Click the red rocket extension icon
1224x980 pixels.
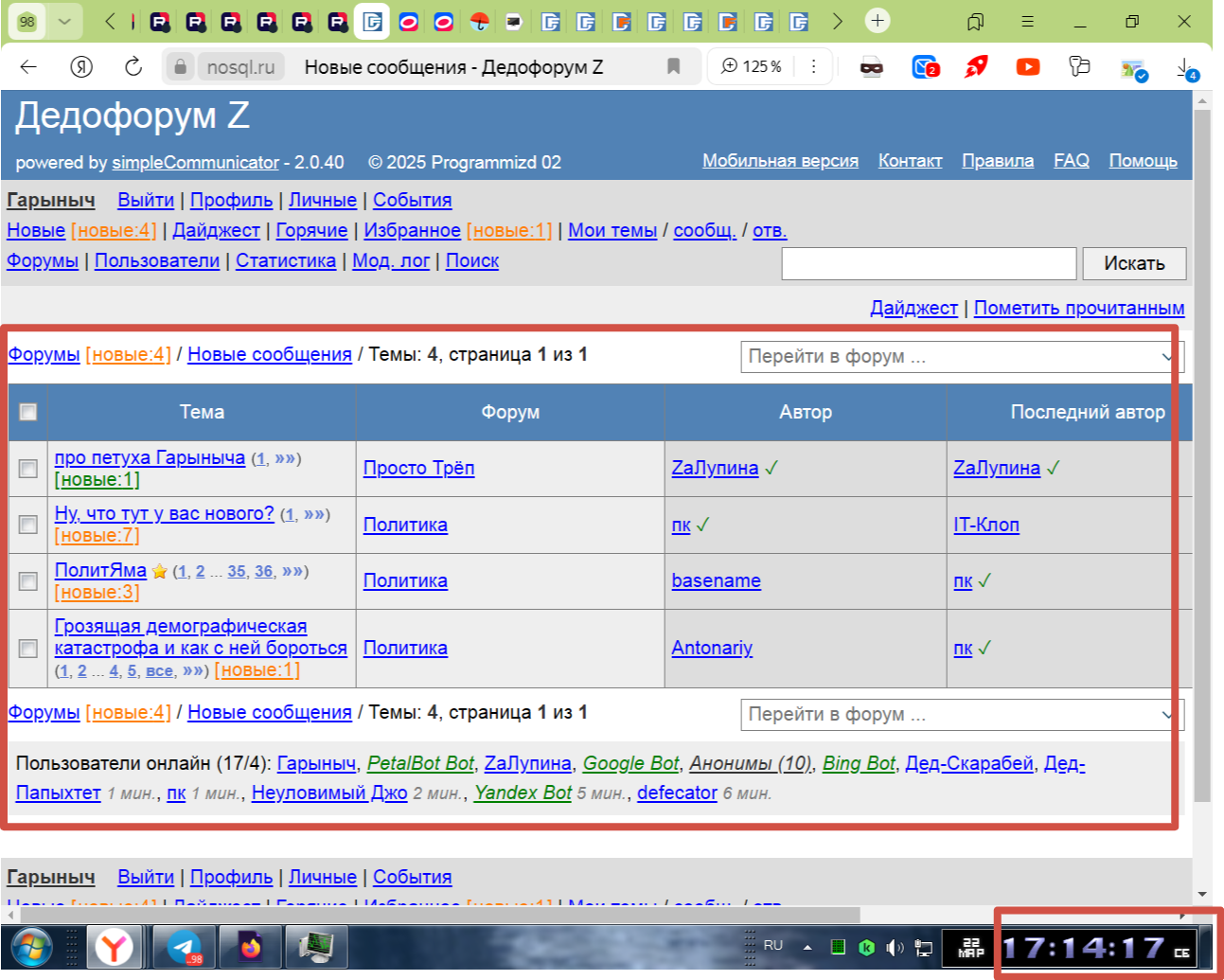pos(976,66)
